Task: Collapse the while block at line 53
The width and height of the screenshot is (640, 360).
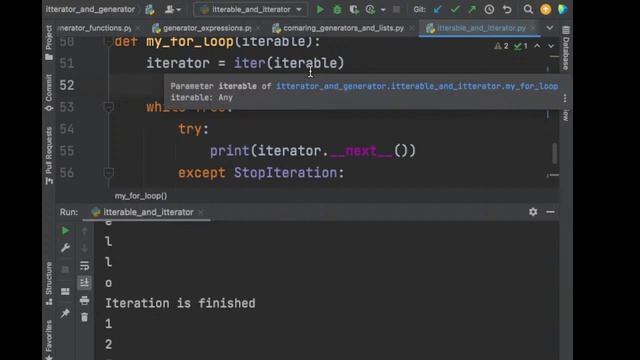Action: tap(109, 107)
